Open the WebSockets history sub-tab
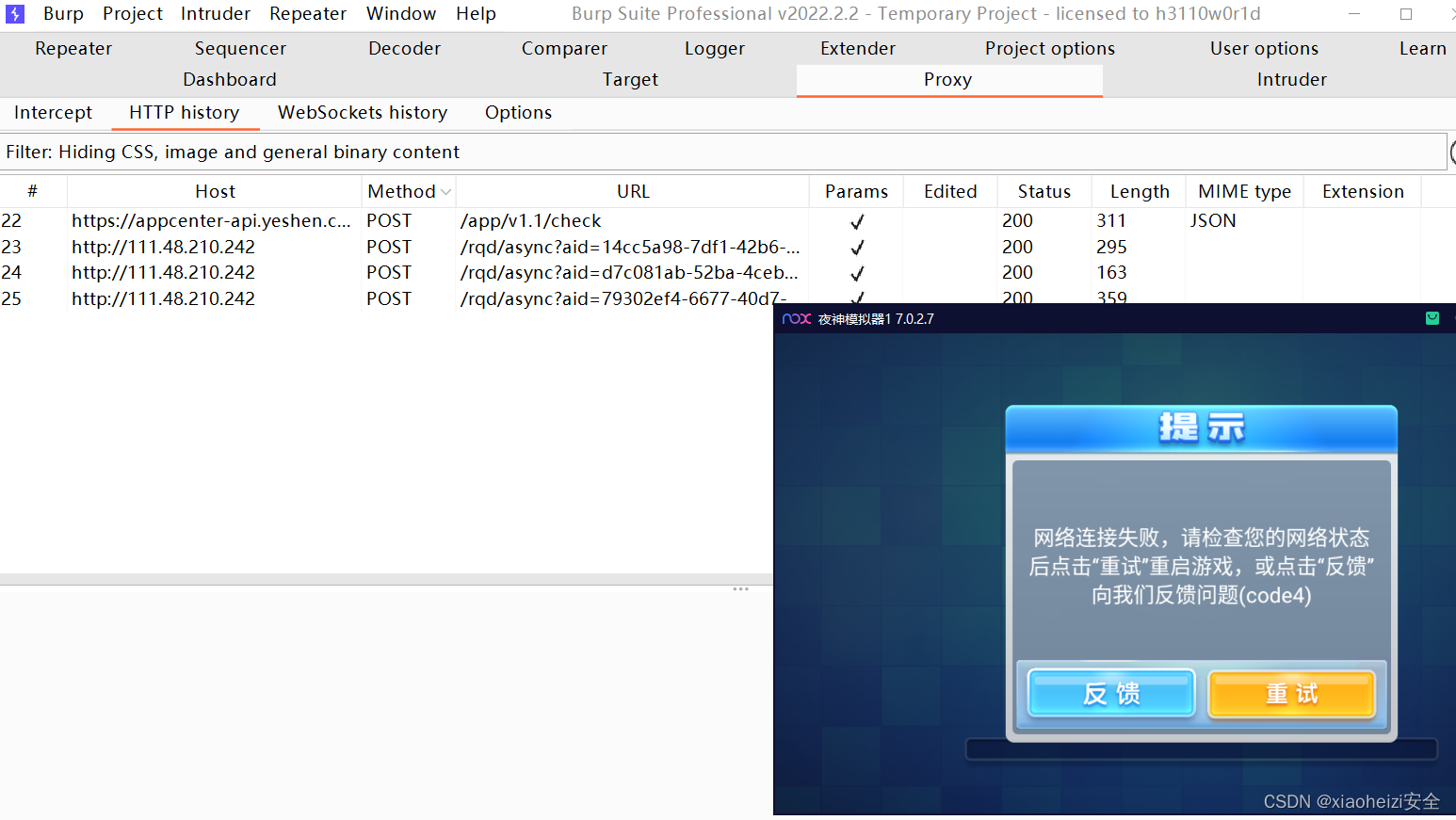Image resolution: width=1456 pixels, height=820 pixels. click(x=363, y=113)
